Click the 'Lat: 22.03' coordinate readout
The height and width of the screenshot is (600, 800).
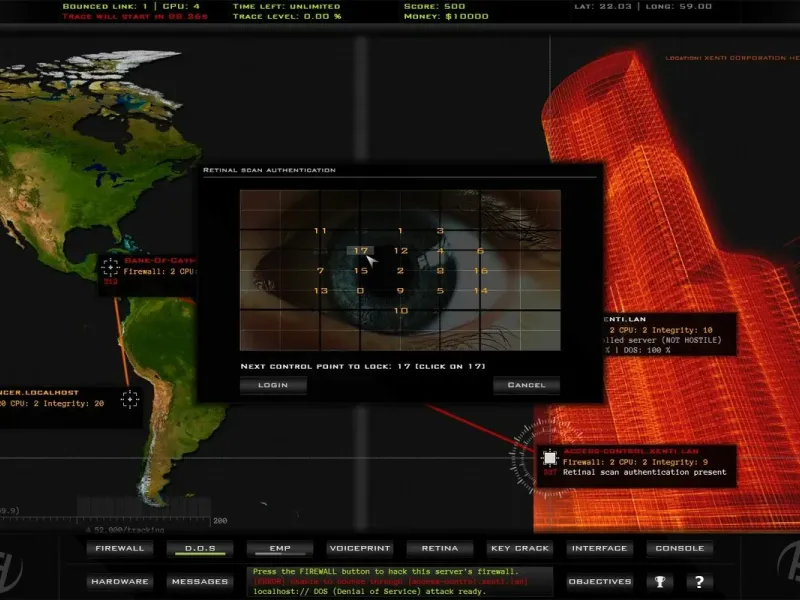coord(603,6)
